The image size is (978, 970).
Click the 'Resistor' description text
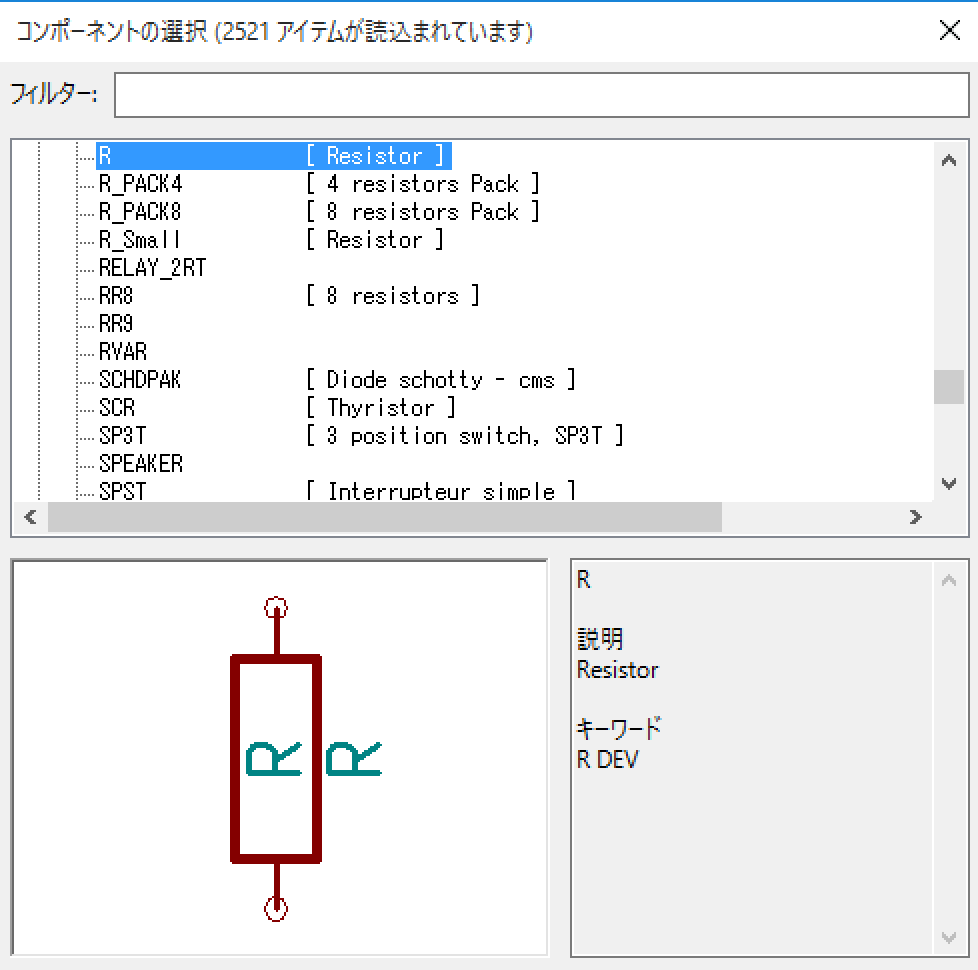pos(617,670)
